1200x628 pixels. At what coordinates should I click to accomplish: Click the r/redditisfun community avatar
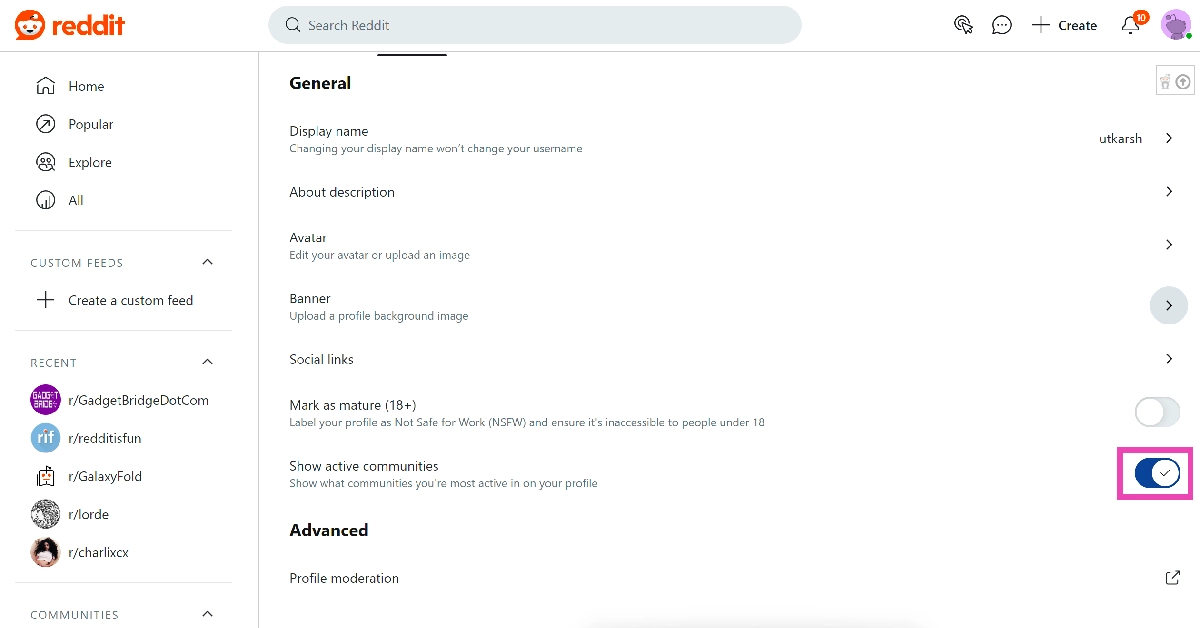pos(45,438)
